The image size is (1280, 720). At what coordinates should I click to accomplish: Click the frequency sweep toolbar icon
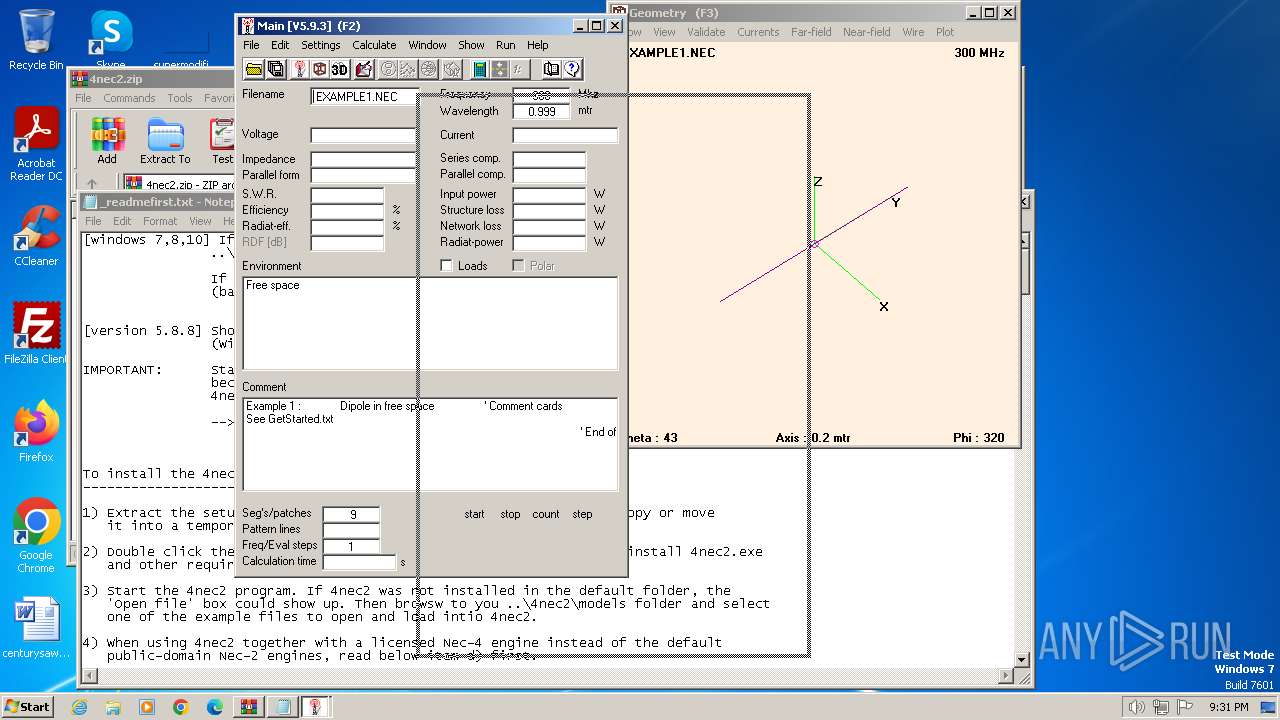point(518,69)
